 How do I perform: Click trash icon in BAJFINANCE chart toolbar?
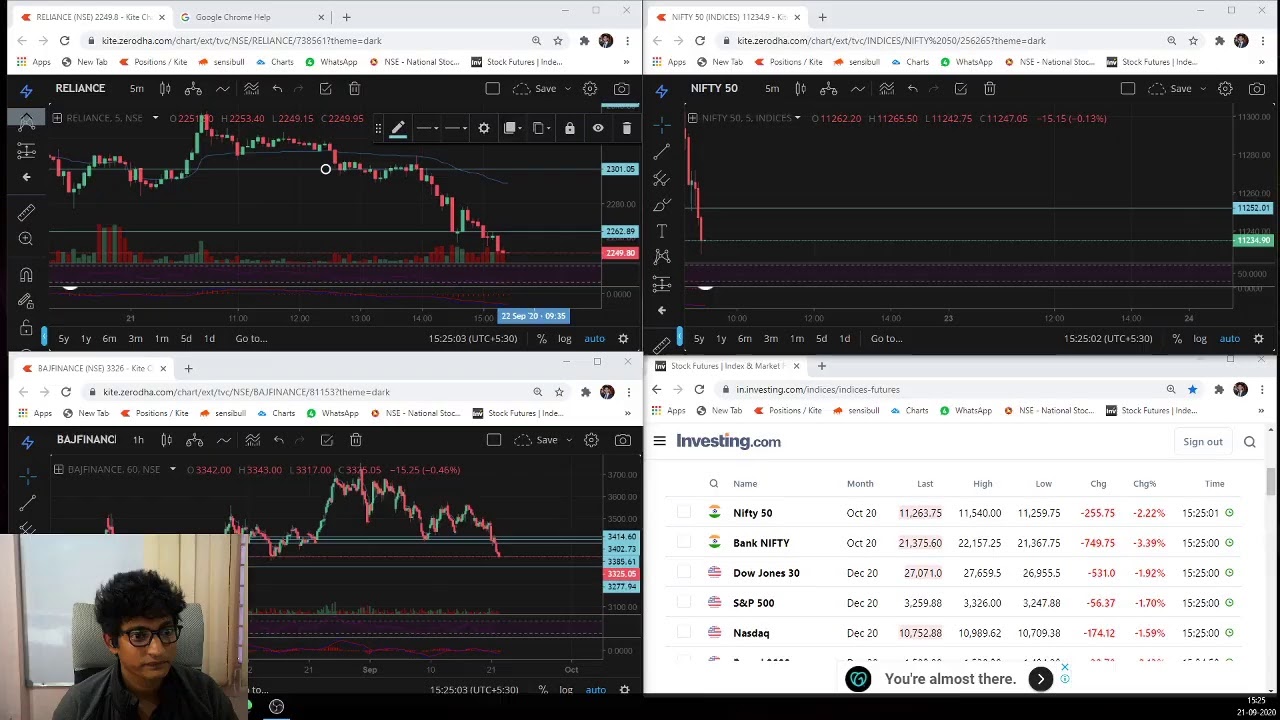[x=355, y=440]
